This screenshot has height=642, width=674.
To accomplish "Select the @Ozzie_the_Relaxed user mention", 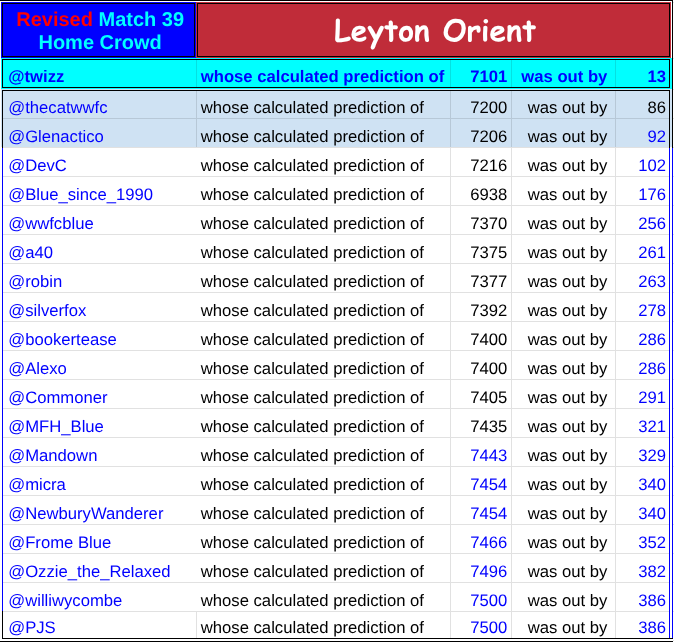I will point(90,571).
